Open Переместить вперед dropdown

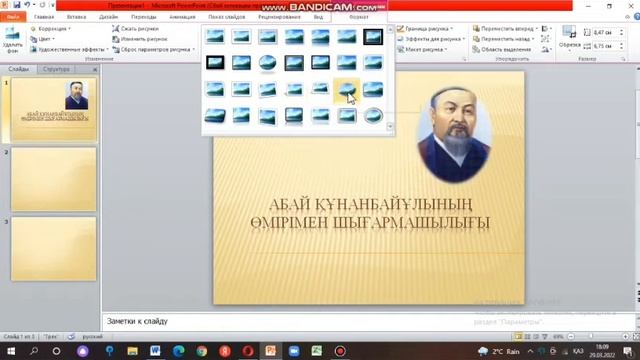pos(505,29)
